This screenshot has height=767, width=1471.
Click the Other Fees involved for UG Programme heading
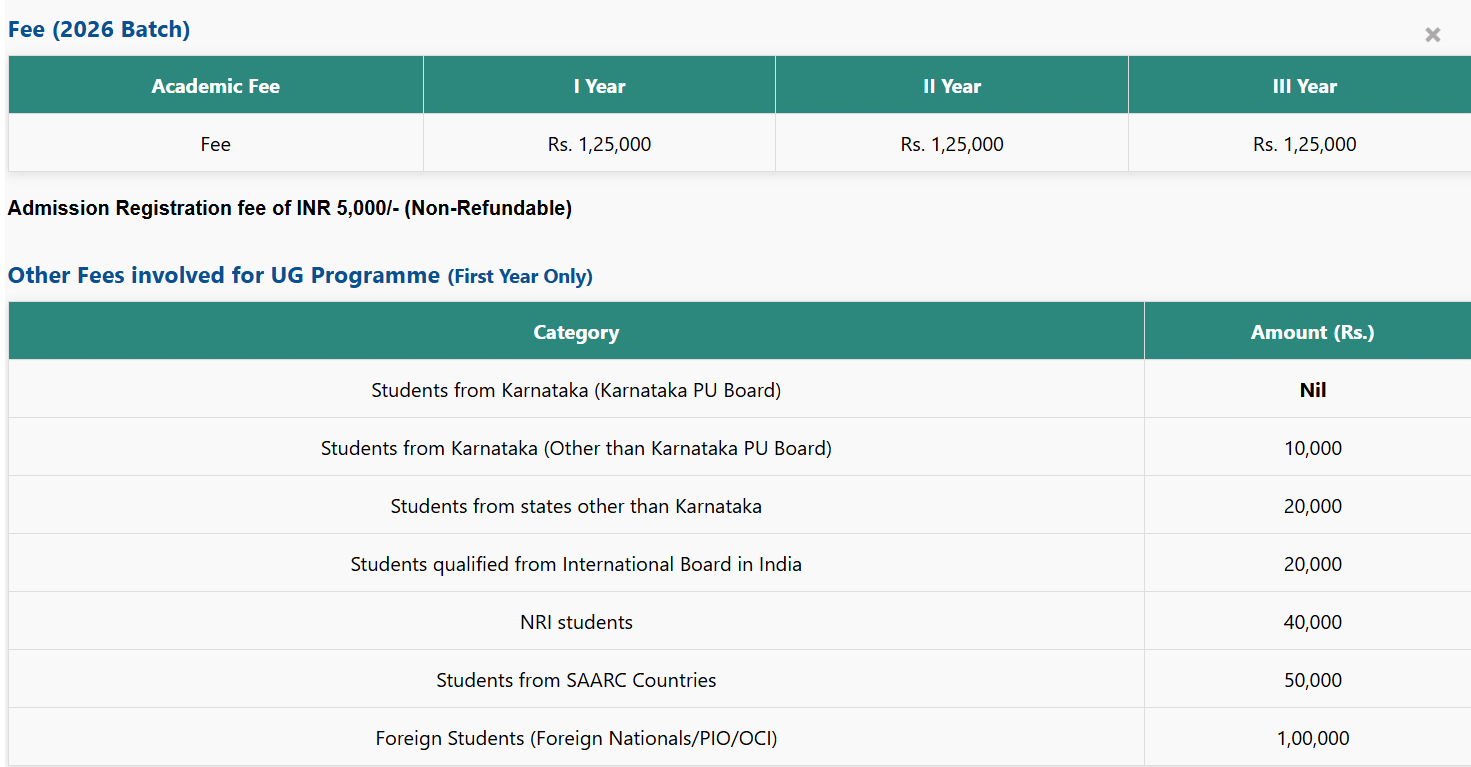click(x=224, y=275)
